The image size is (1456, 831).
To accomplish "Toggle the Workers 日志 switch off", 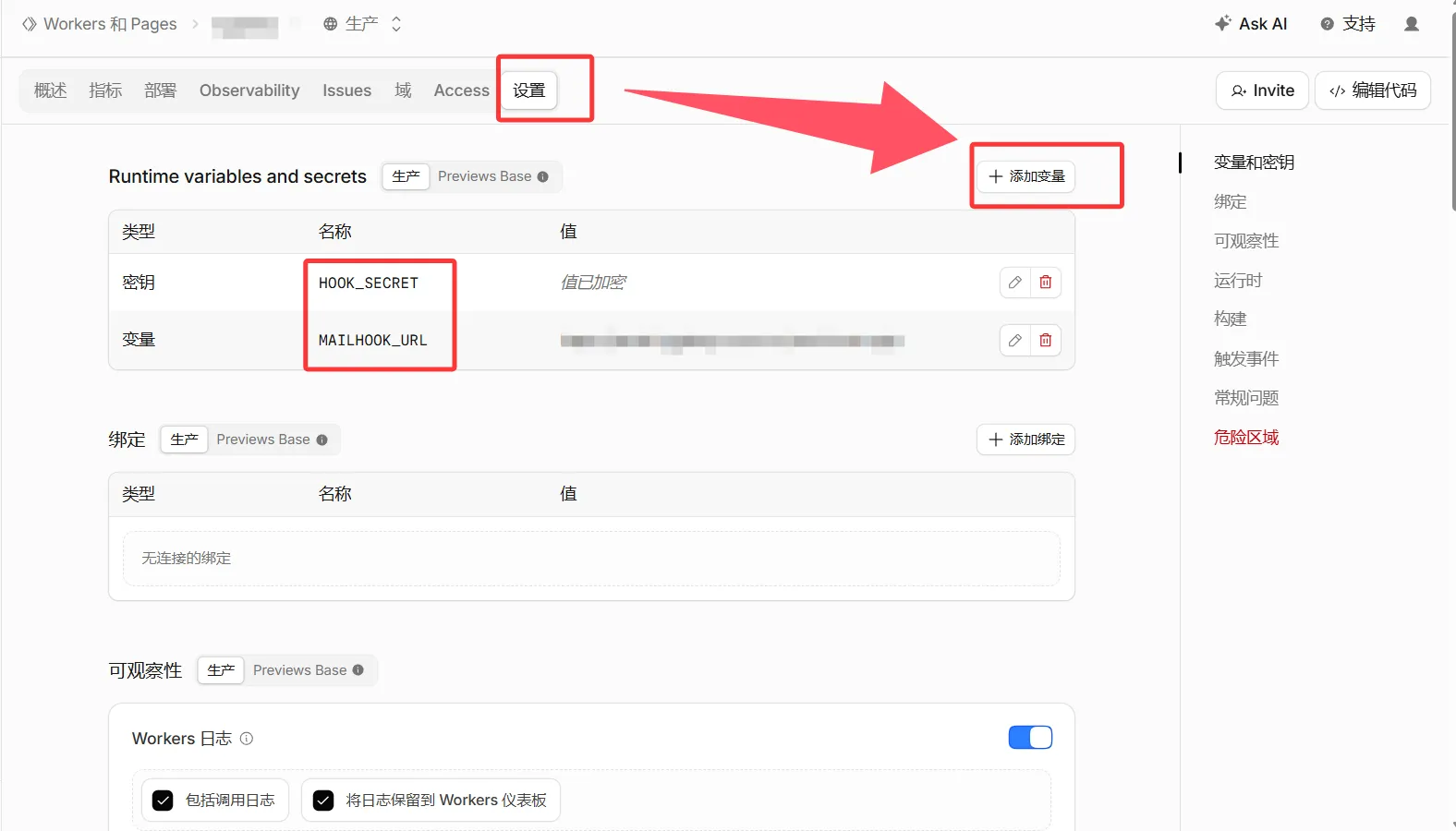I will 1030,737.
